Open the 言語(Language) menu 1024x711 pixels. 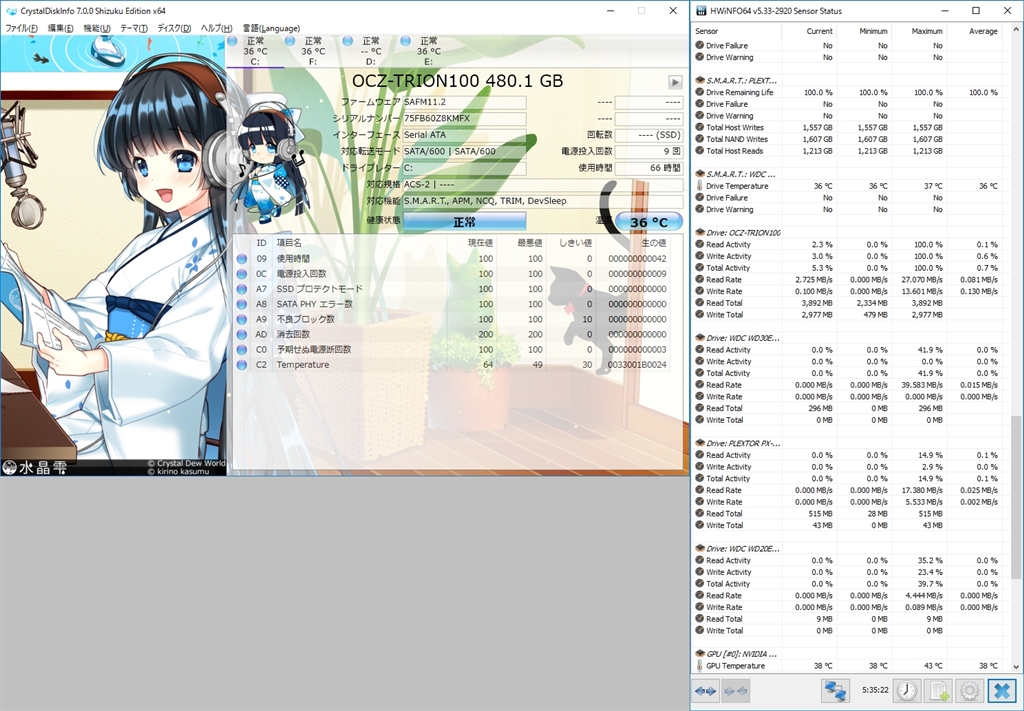pyautogui.click(x=271, y=28)
